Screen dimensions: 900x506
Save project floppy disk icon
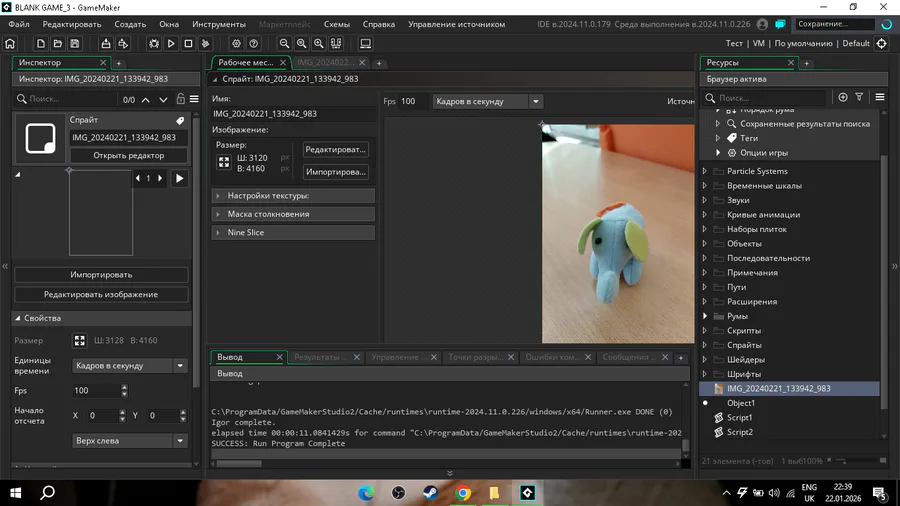click(75, 44)
